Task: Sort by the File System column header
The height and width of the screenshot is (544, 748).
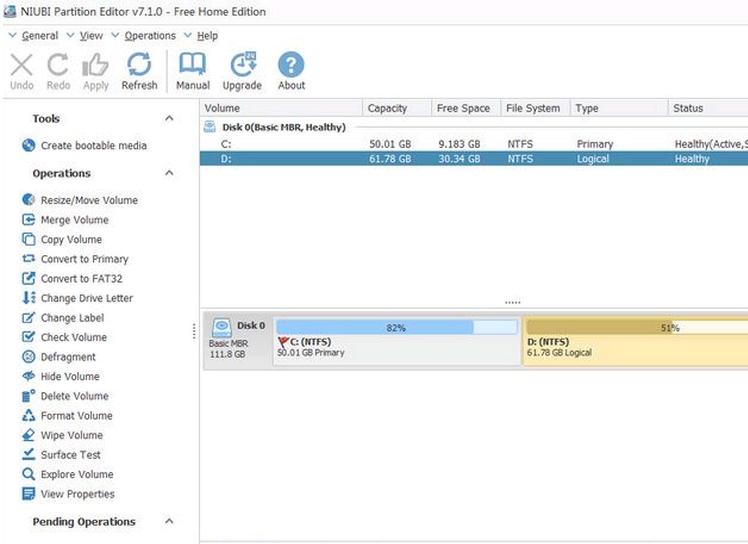Action: tap(535, 108)
